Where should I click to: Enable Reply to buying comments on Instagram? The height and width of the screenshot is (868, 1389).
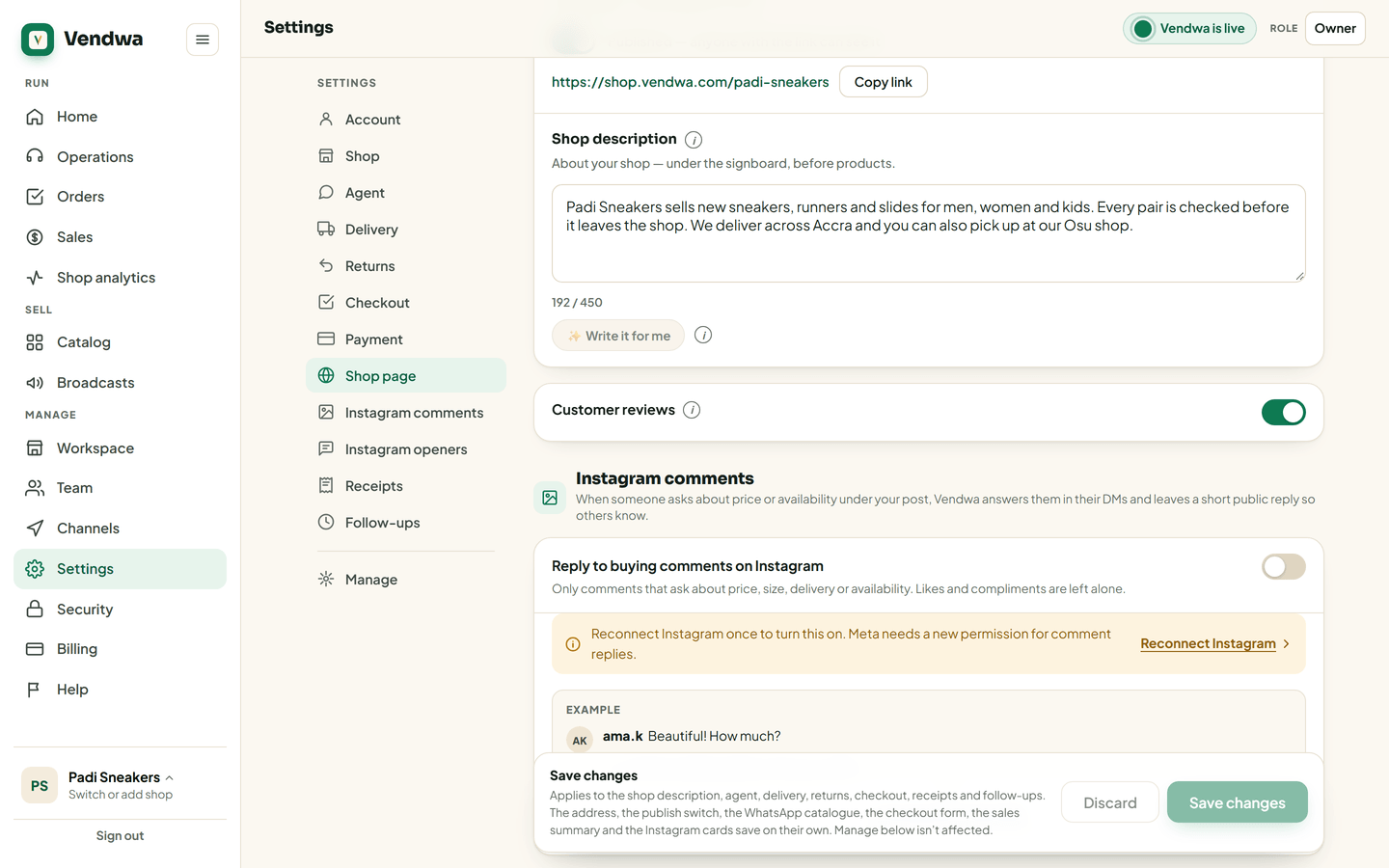(x=1284, y=566)
